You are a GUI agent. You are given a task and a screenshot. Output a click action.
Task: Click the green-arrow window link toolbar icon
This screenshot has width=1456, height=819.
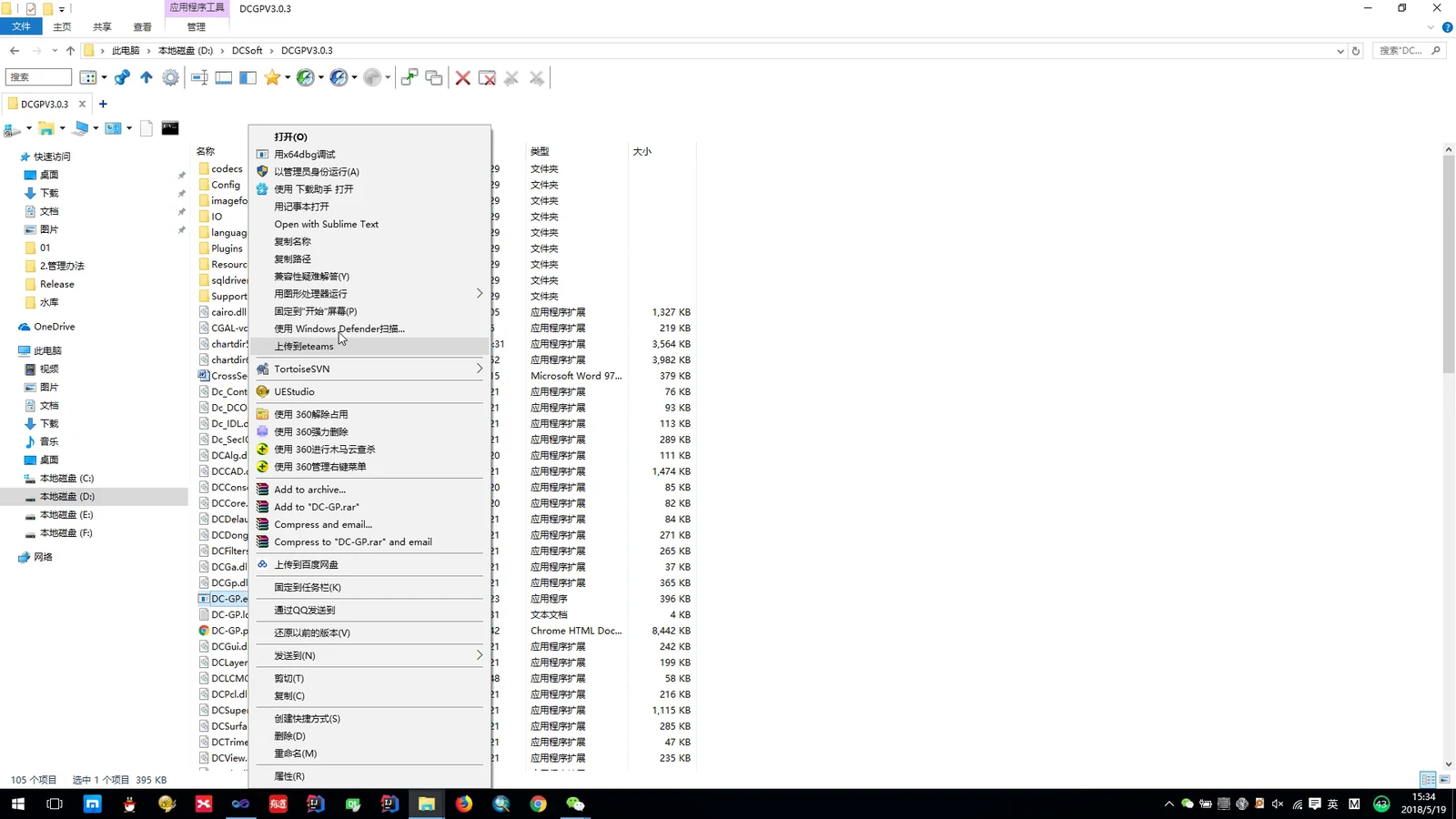tap(409, 77)
